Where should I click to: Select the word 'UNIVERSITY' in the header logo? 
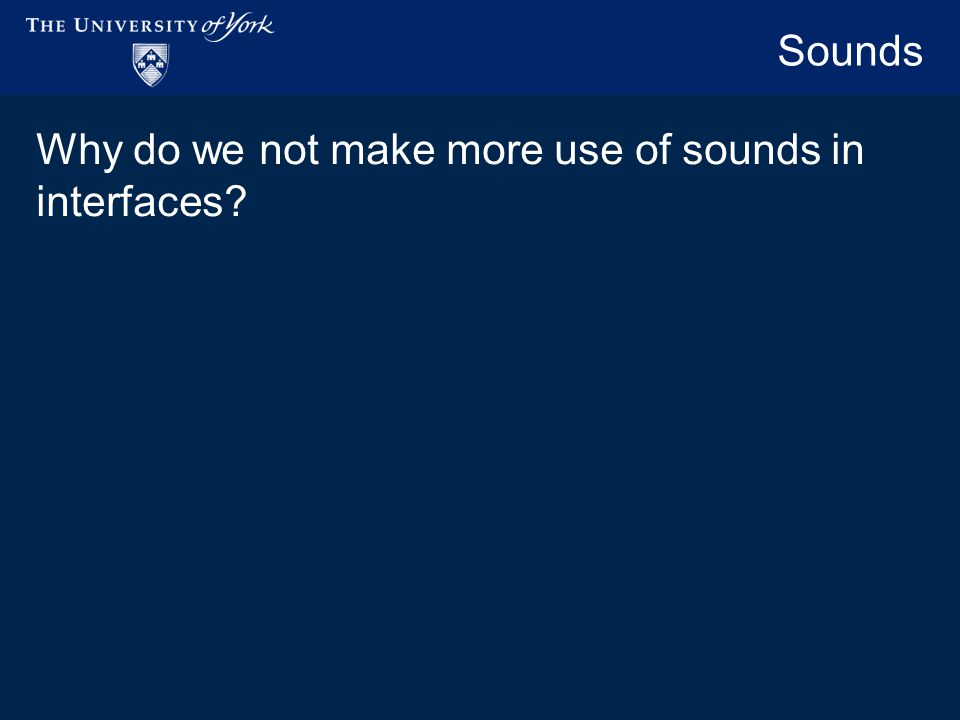[135, 26]
